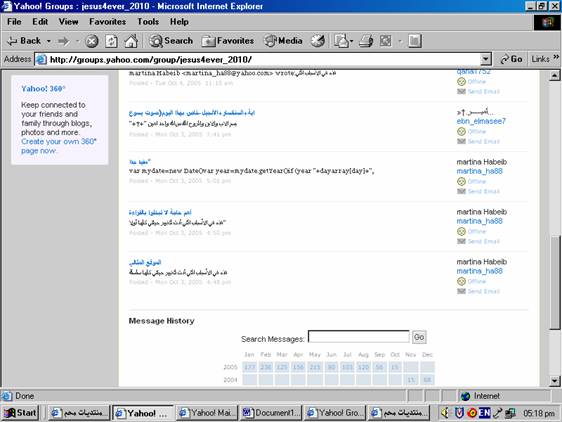Image resolution: width=562 pixels, height=422 pixels.
Task: Click the Windows flag logo at top-right
Action: (547, 23)
